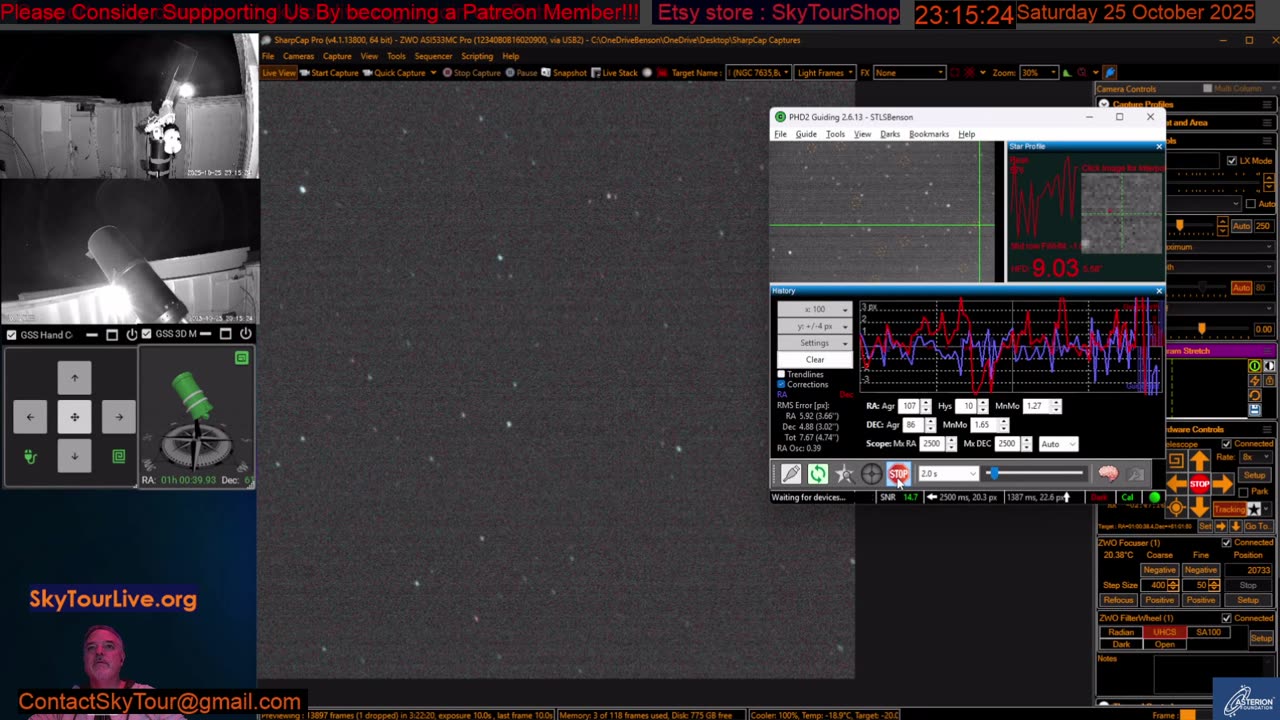Click the spiral search icon in telescope controls

pyautogui.click(x=1176, y=460)
